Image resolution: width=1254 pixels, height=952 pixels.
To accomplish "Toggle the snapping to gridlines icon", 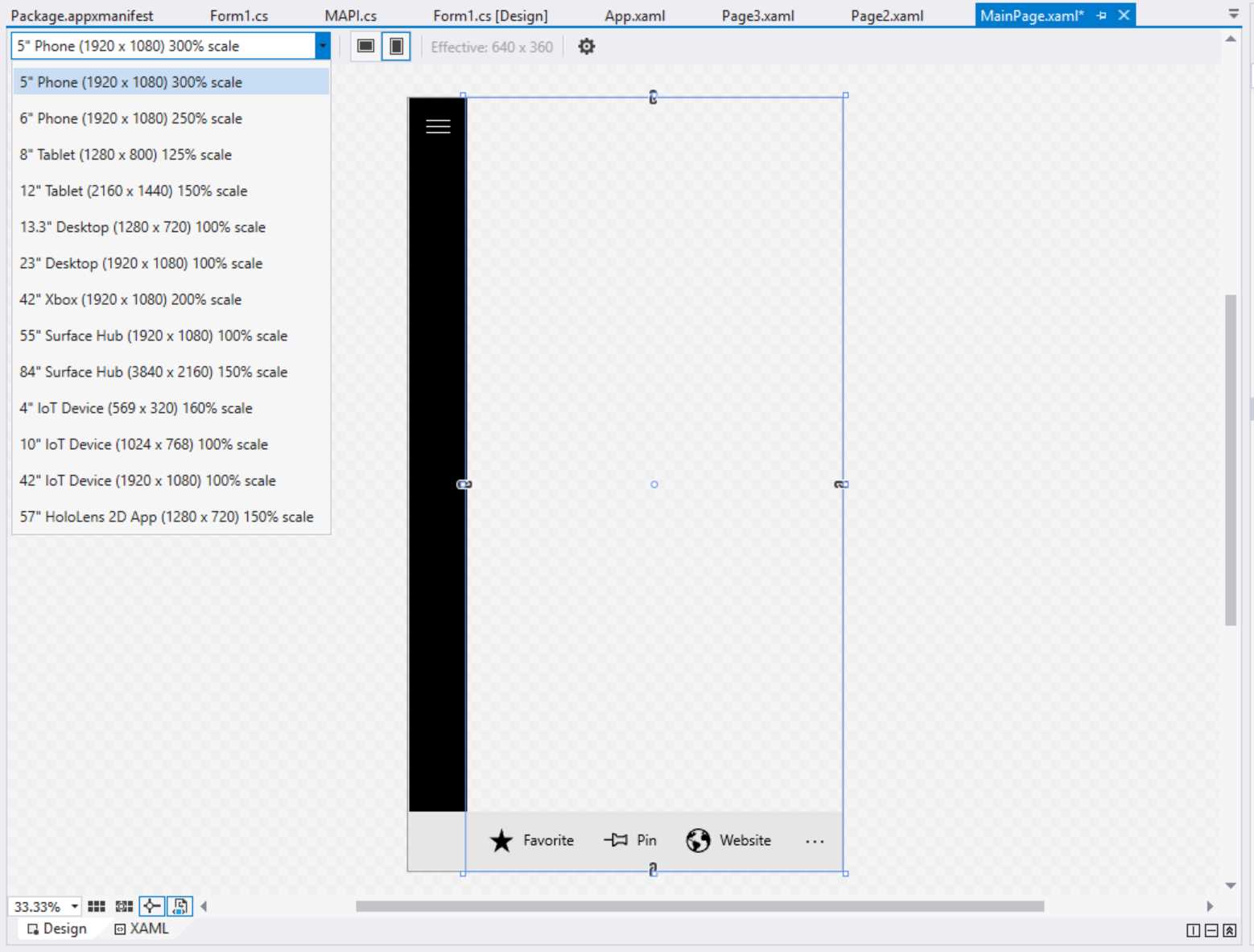I will tap(122, 906).
